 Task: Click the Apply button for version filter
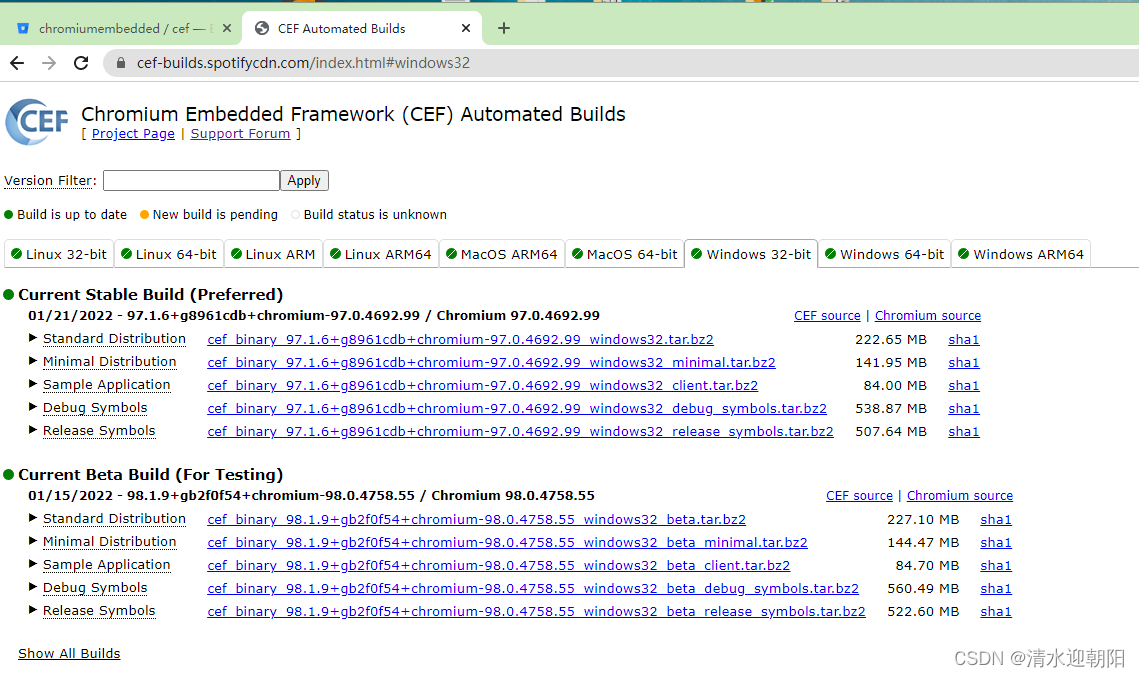point(303,180)
